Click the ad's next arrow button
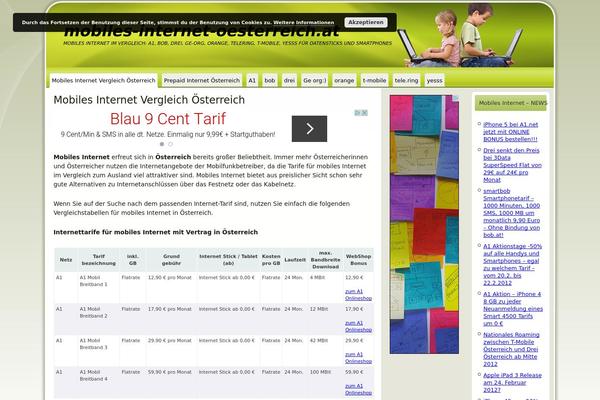 (309, 129)
